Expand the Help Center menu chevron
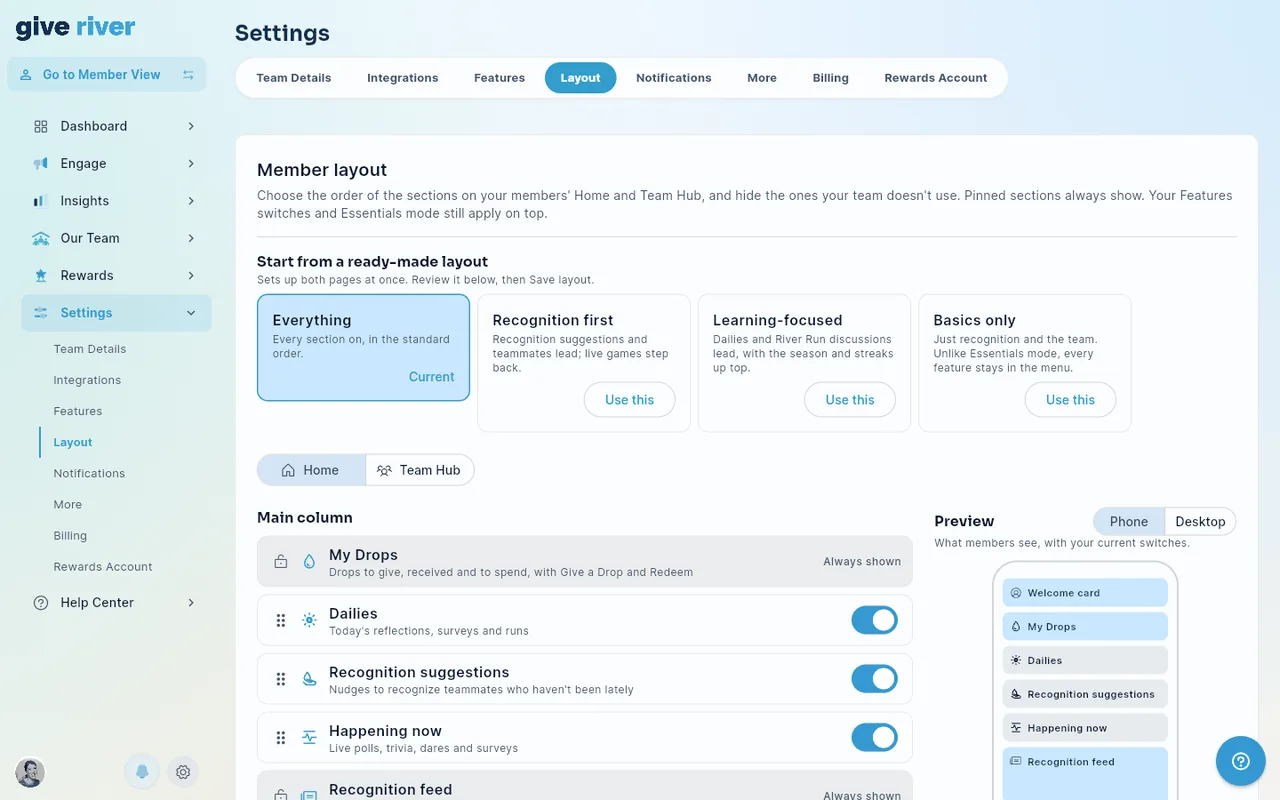 click(x=191, y=603)
